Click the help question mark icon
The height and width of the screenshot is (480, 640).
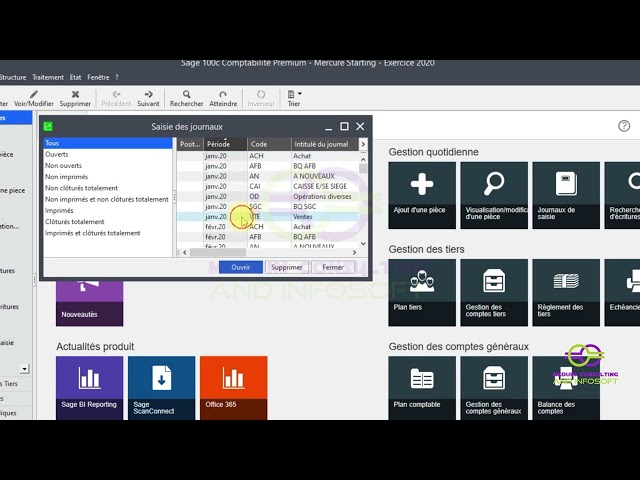(624, 126)
